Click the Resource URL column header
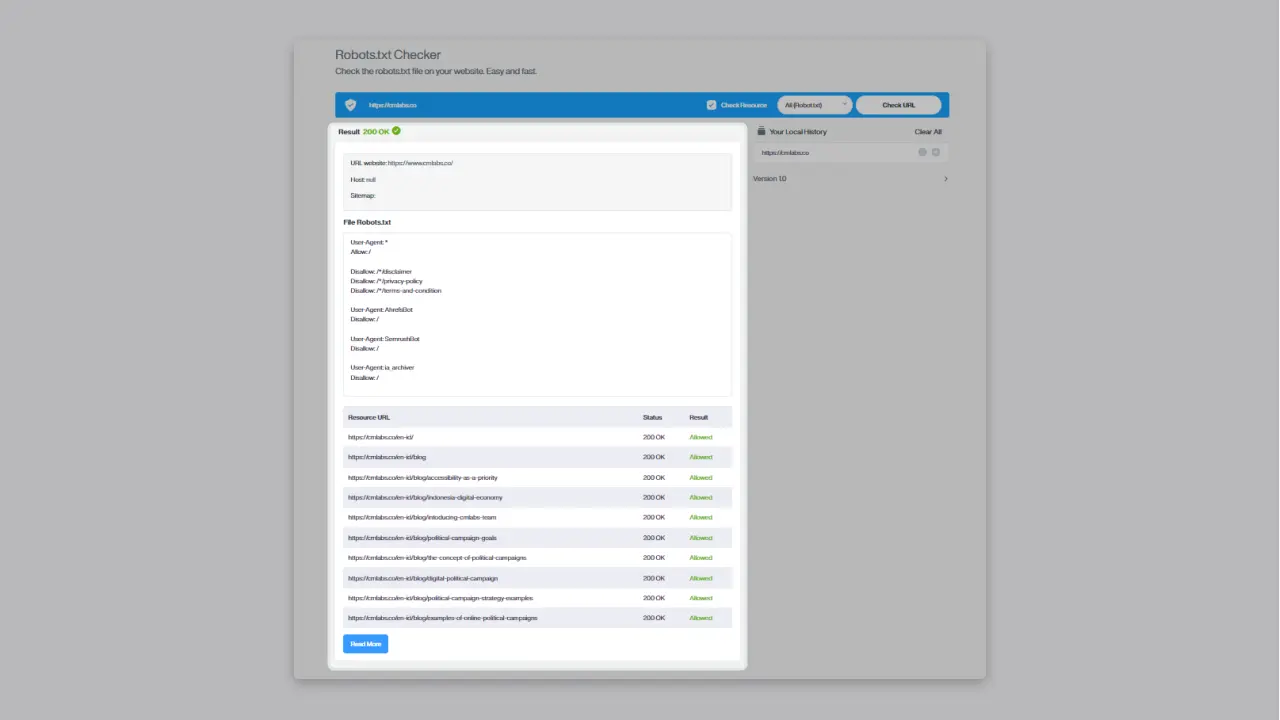The image size is (1280, 720). tap(369, 417)
